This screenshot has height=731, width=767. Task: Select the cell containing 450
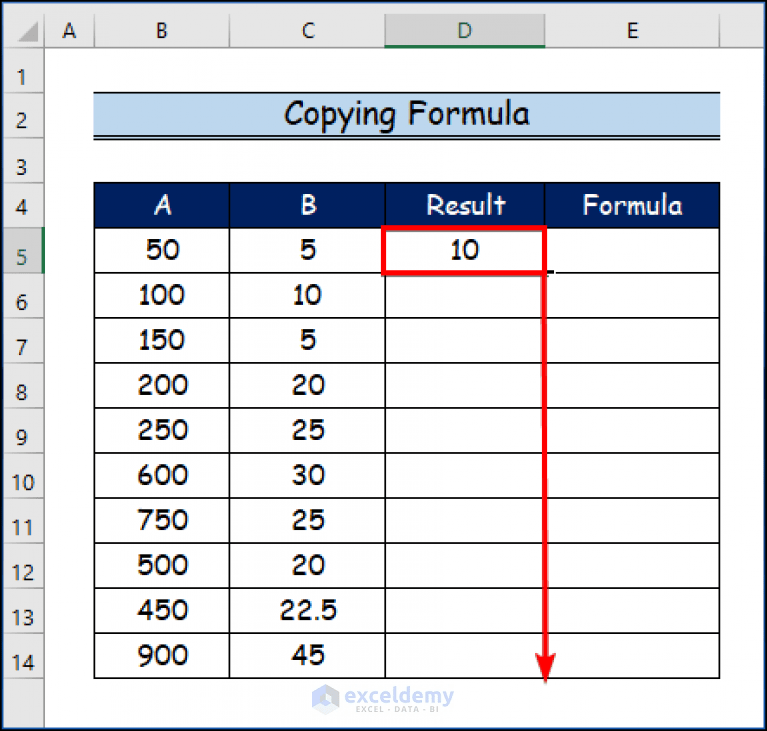point(161,611)
